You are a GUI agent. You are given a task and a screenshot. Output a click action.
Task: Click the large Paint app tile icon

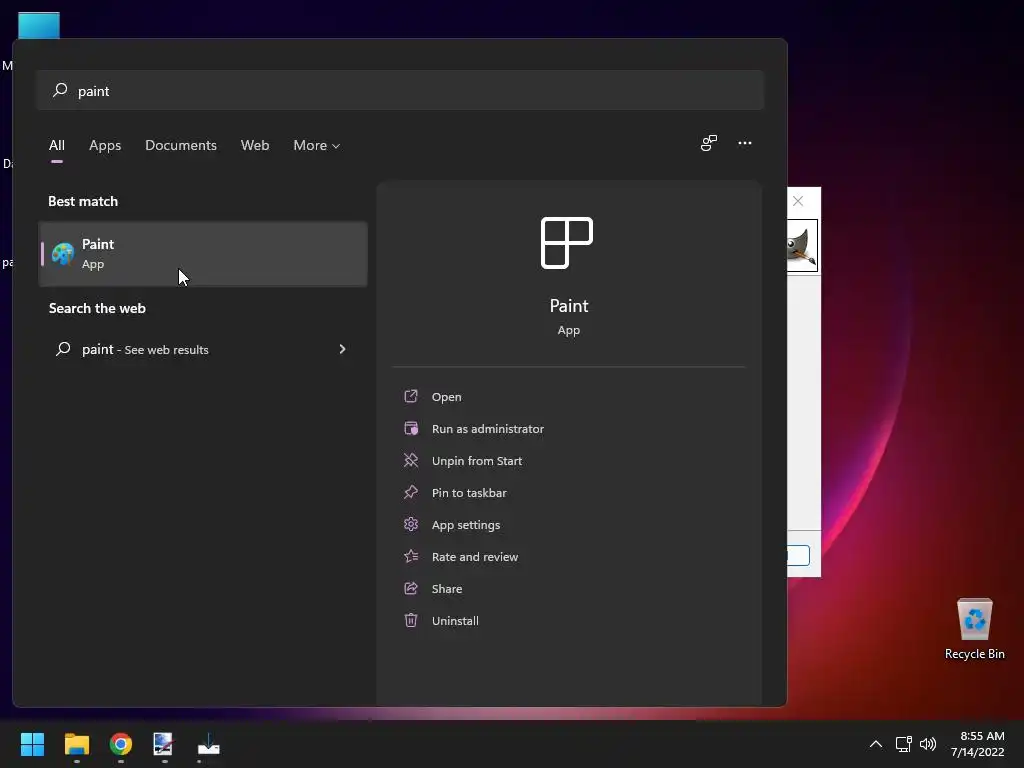click(567, 243)
